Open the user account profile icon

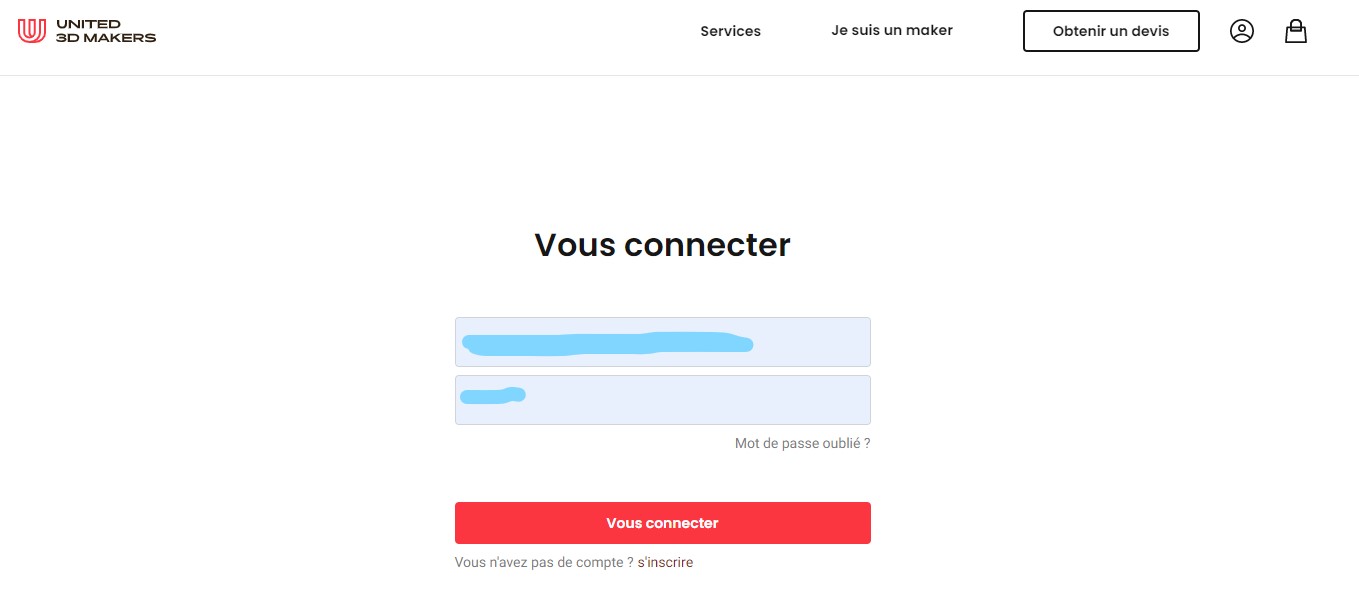pos(1241,31)
